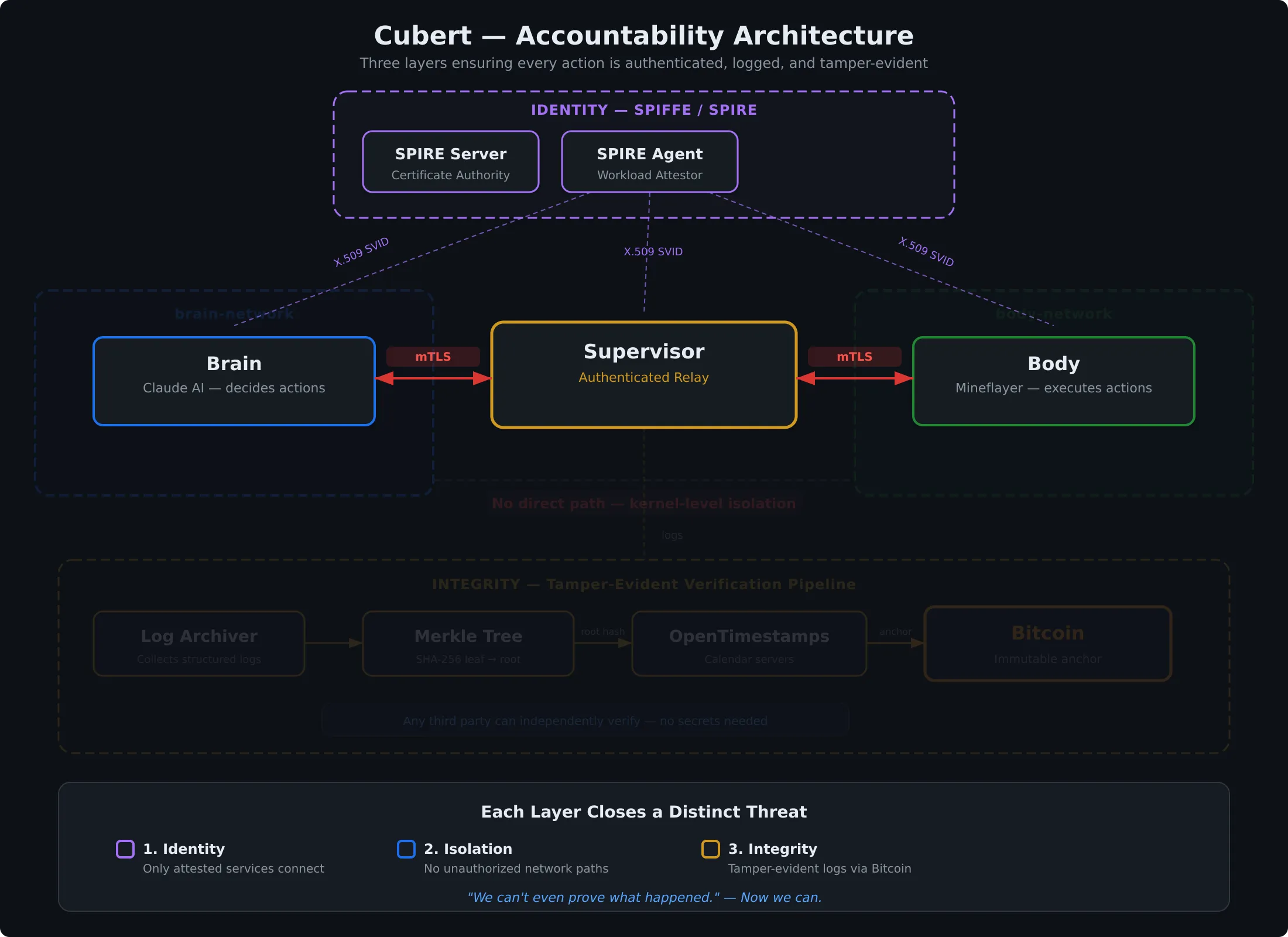This screenshot has height=937, width=1288.
Task: Toggle the 3. Integrity legend checkbox
Action: 711,850
